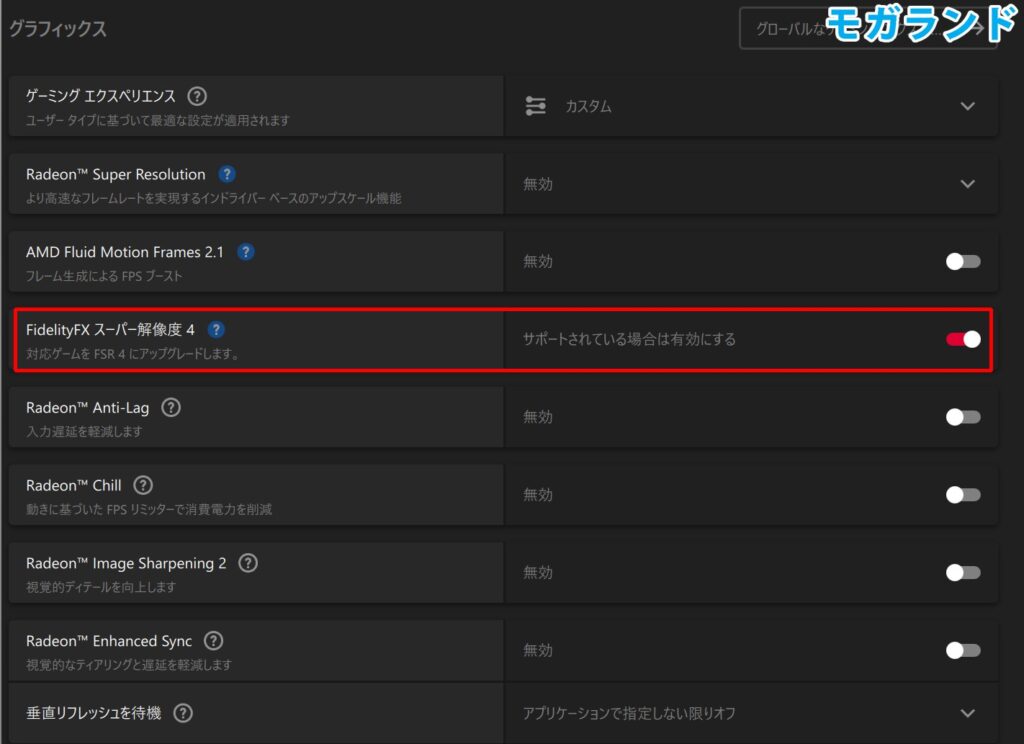Click the フレーム生成による FPS ブースト description

[104, 276]
